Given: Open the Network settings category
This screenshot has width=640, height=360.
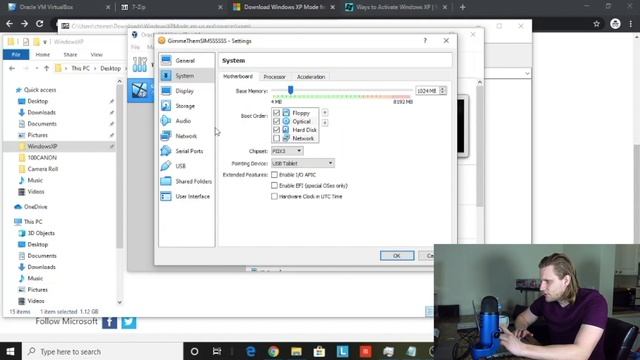Looking at the screenshot, I should (187, 136).
